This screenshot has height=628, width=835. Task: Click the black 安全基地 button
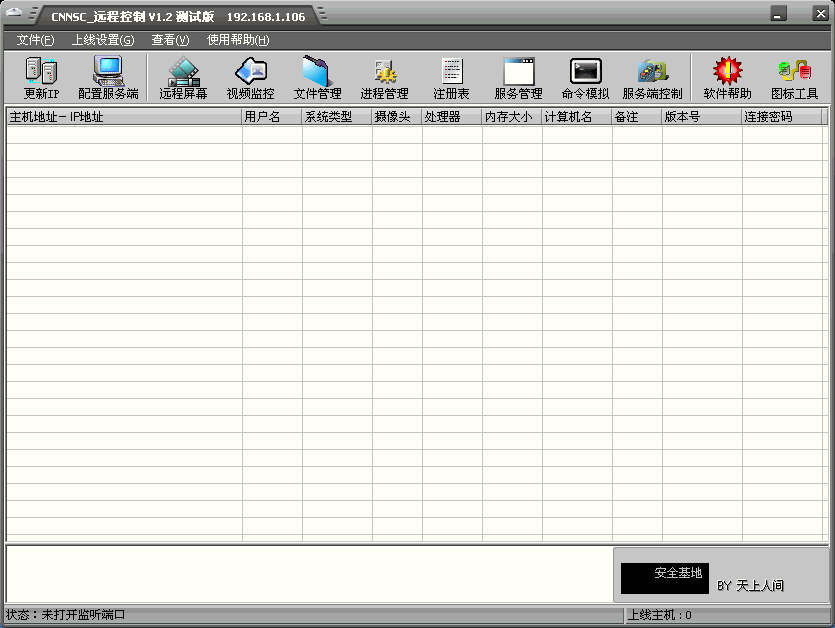665,578
